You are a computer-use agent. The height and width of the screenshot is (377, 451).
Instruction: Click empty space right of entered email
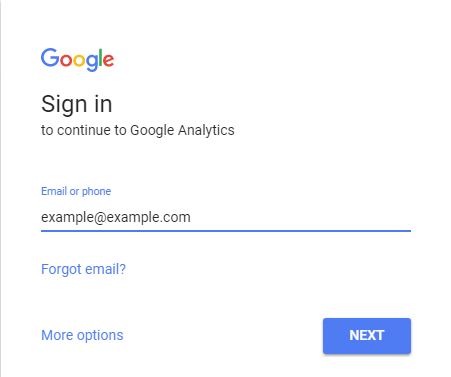(300, 218)
